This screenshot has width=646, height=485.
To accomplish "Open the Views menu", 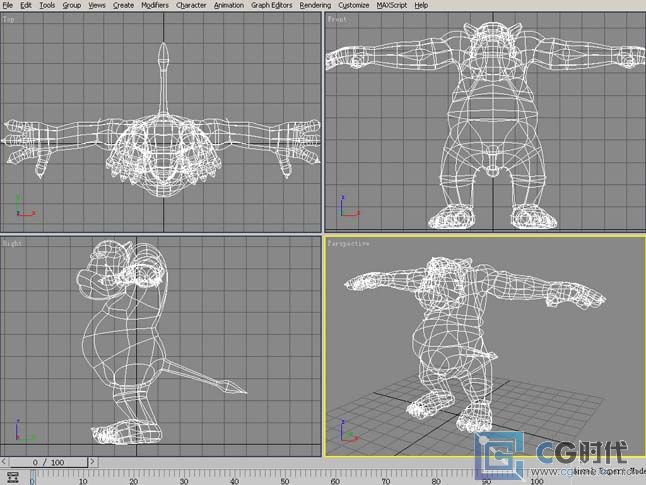I will point(96,5).
